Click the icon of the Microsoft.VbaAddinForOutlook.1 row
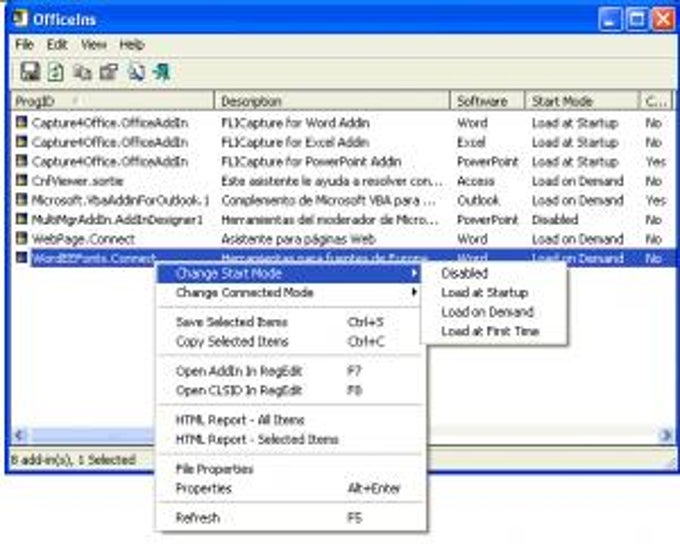 [x=22, y=200]
